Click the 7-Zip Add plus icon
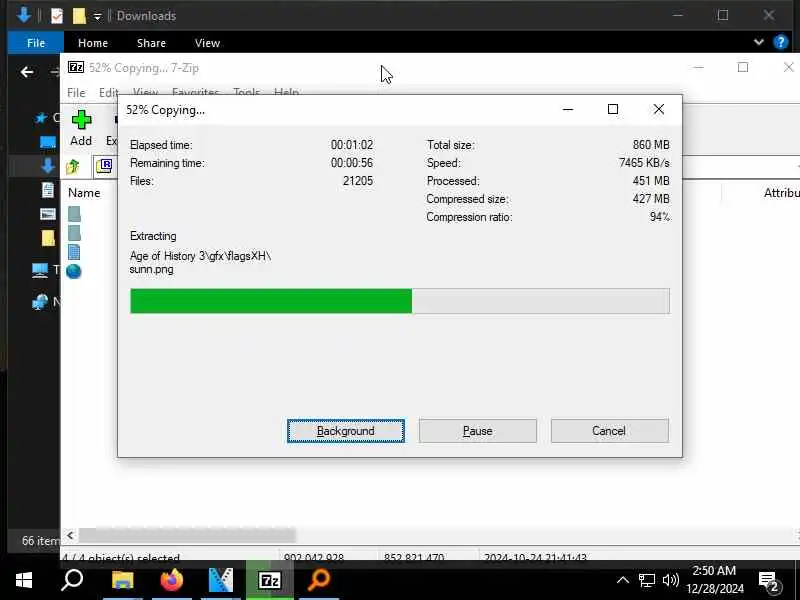 81,120
